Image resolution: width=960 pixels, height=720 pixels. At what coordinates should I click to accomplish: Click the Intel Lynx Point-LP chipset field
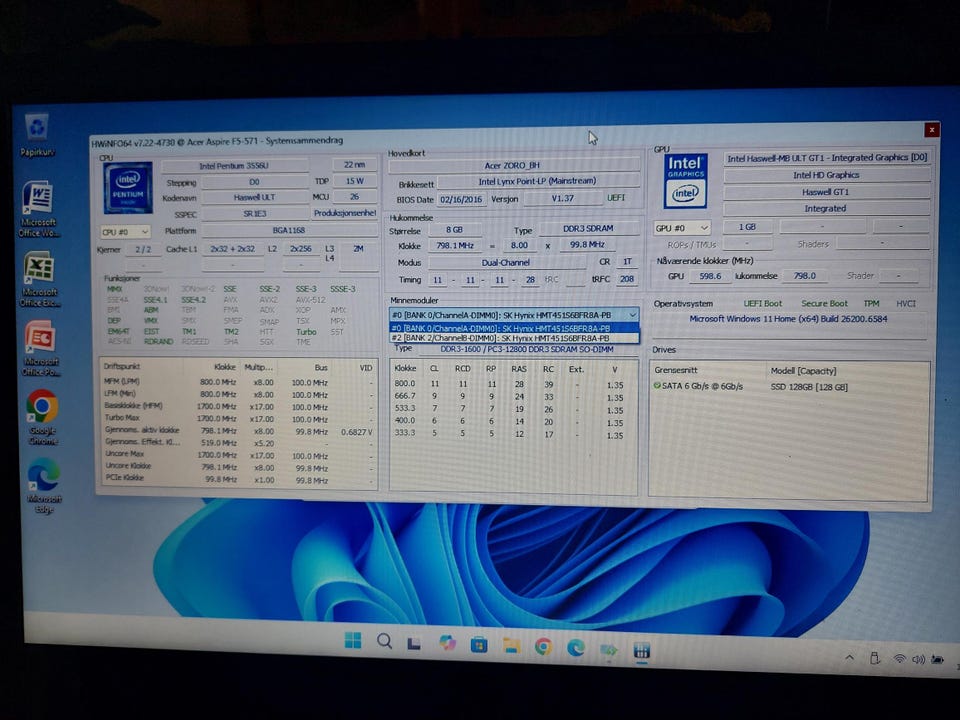click(537, 181)
